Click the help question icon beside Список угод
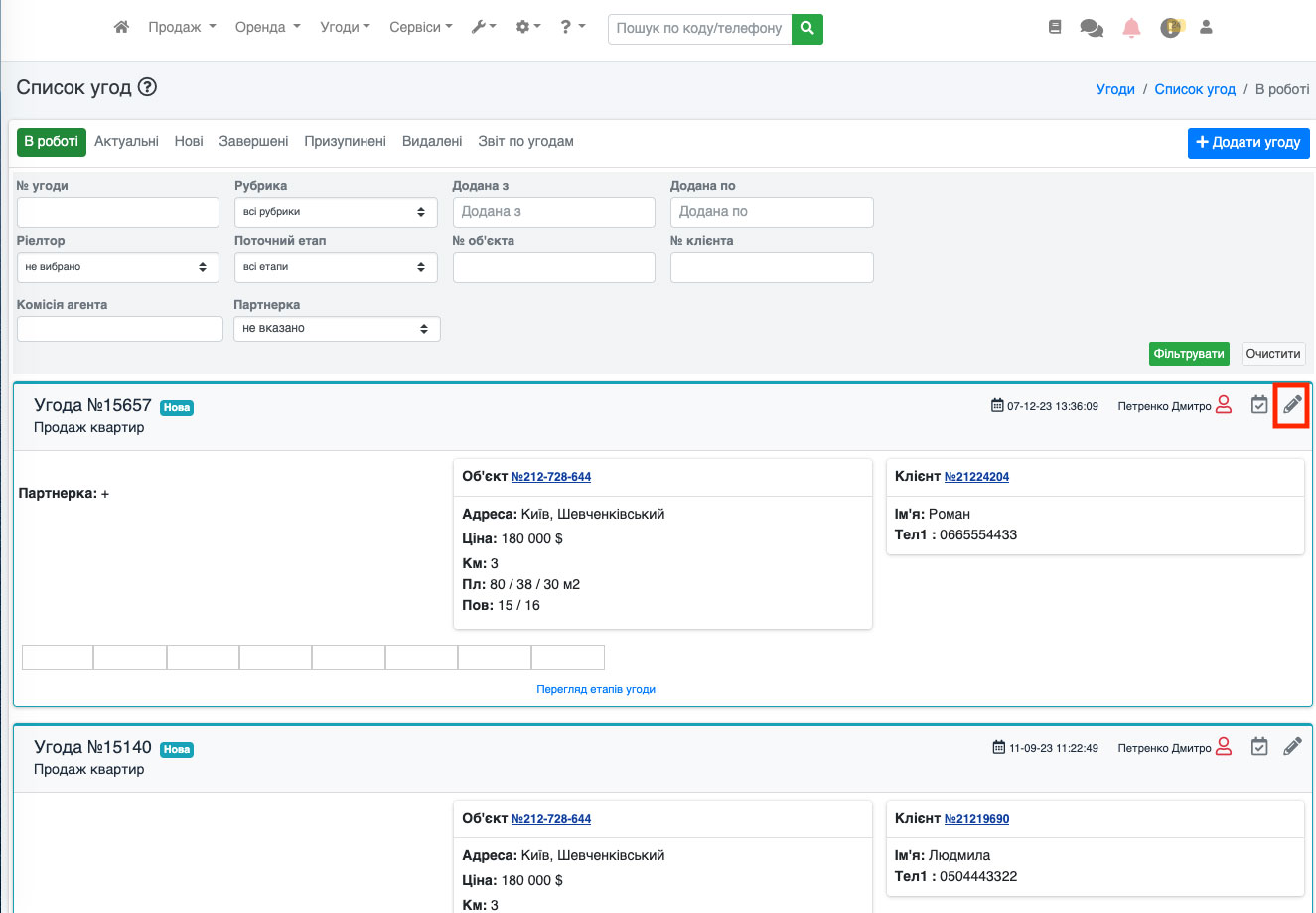Image resolution: width=1316 pixels, height=913 pixels. pyautogui.click(x=147, y=87)
